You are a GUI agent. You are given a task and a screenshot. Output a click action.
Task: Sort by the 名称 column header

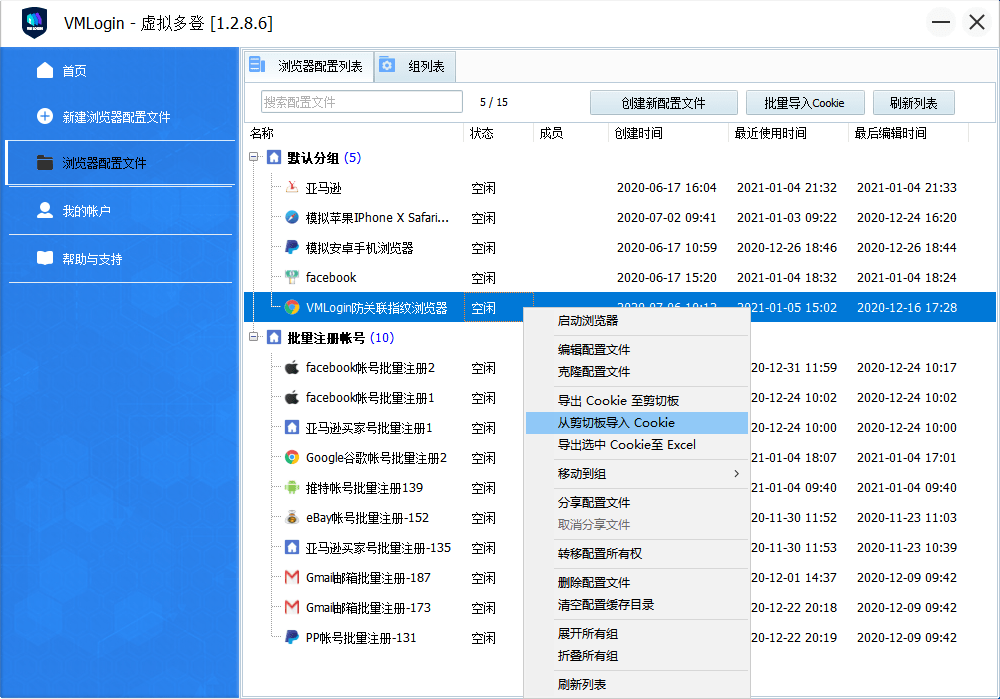tap(354, 133)
